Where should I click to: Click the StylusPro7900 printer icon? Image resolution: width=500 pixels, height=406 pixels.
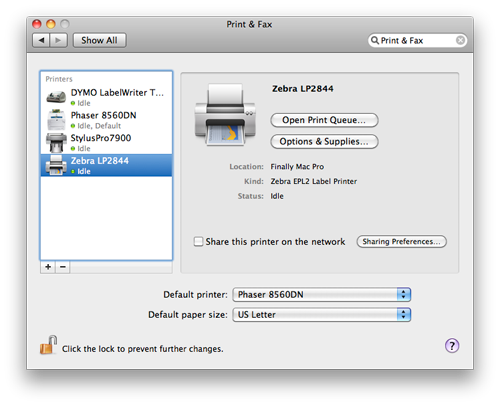(x=56, y=142)
